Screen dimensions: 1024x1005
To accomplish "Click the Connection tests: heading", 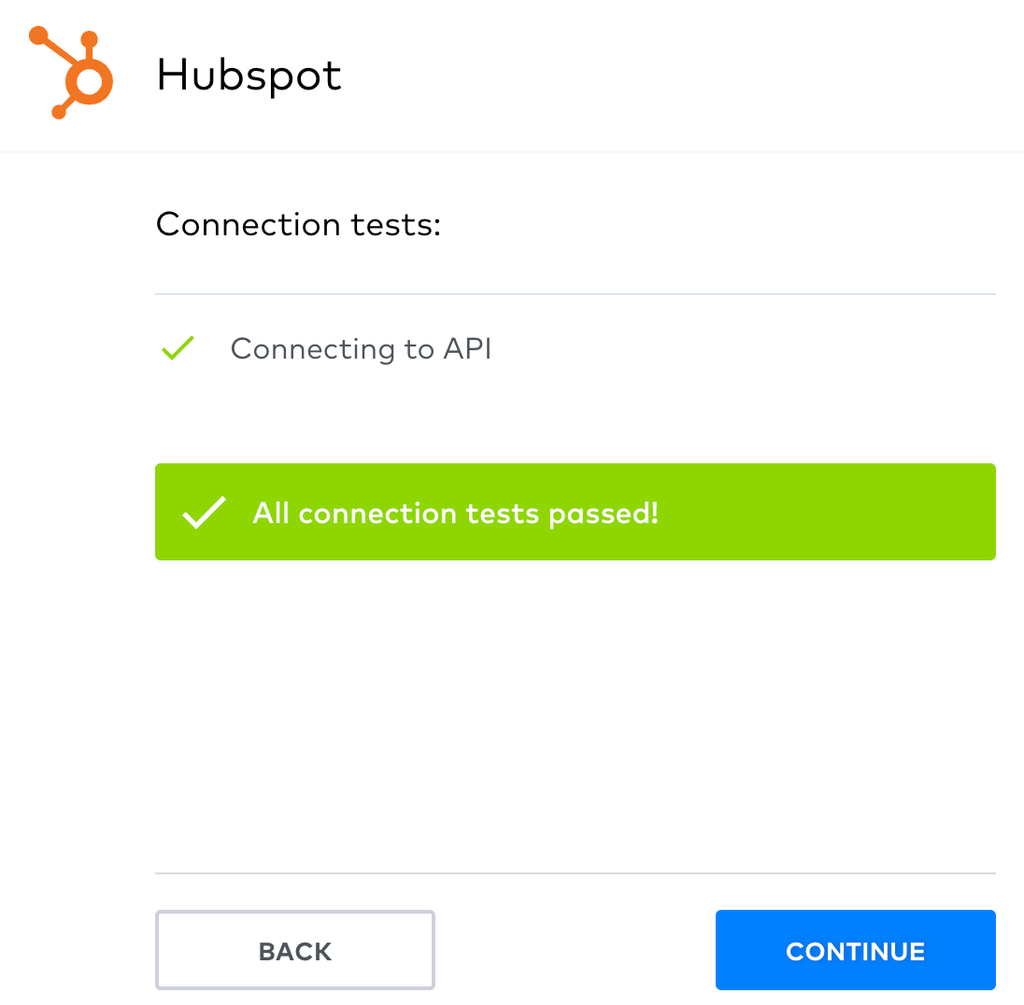I will click(298, 225).
